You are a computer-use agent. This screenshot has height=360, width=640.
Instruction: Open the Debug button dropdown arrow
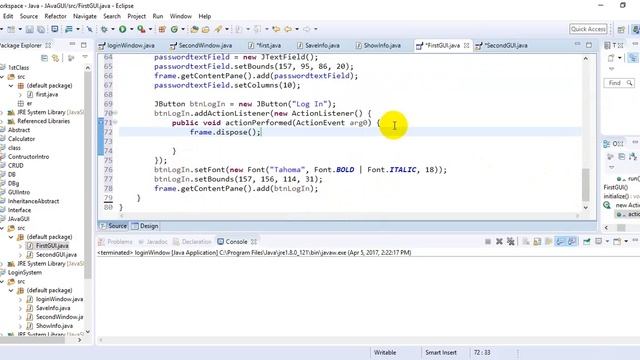113,29
